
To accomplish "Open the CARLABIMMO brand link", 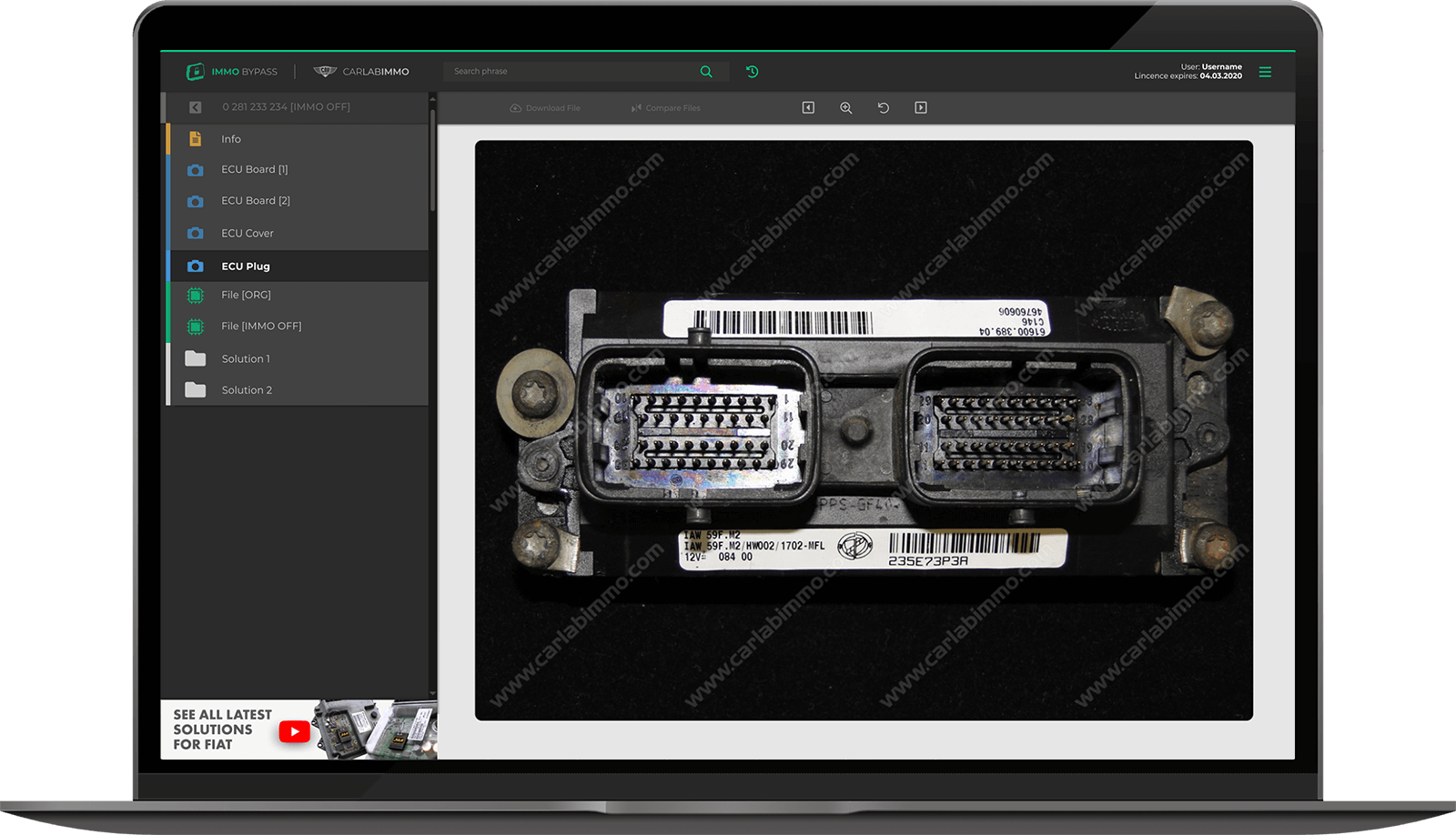I will point(361,72).
